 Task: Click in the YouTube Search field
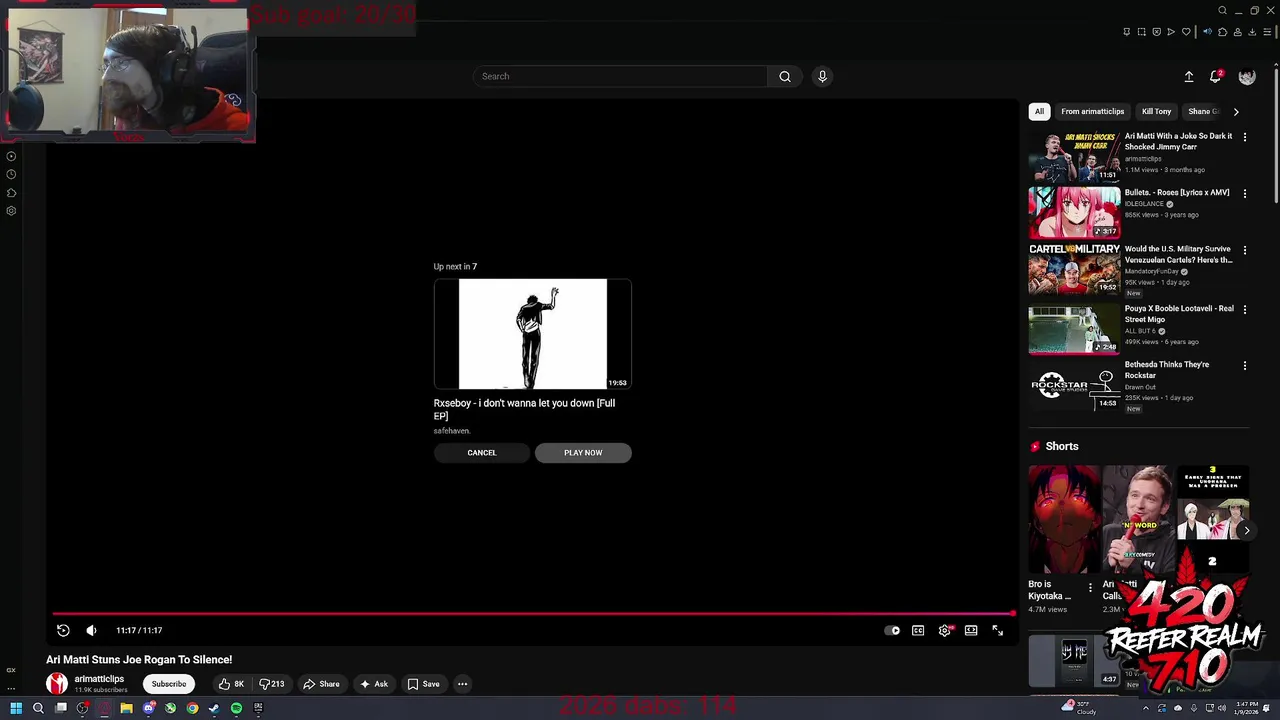point(620,76)
